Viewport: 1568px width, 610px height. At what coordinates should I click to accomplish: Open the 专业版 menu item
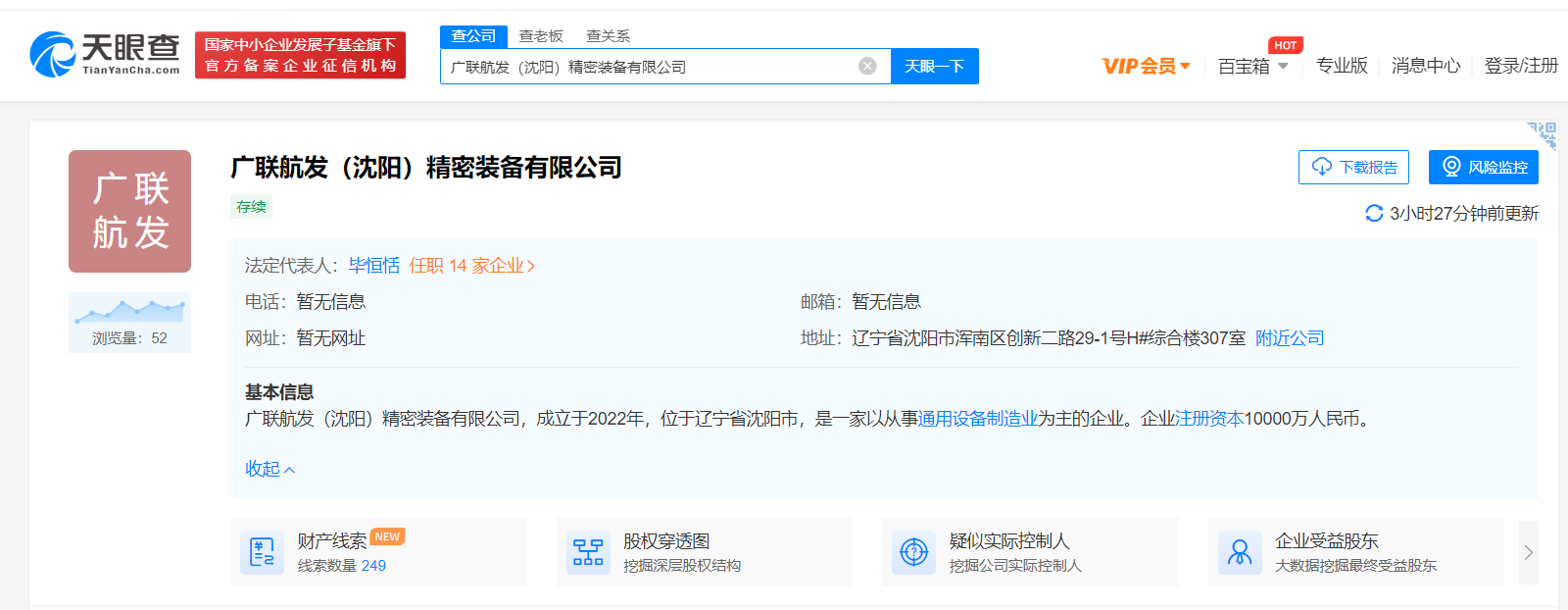[x=1342, y=66]
